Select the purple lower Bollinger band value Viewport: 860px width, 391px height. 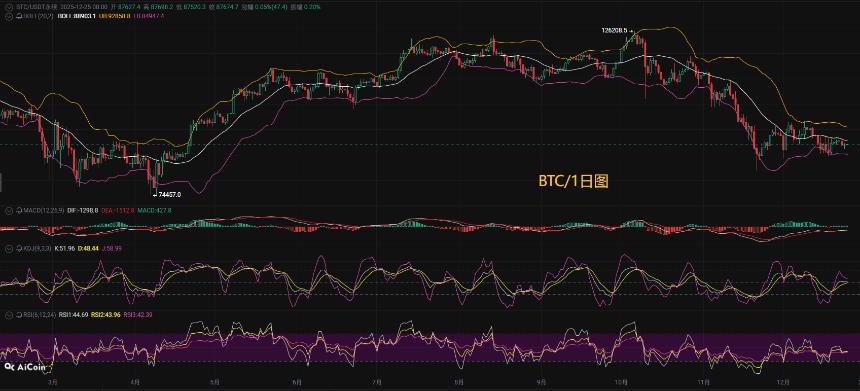(149, 16)
